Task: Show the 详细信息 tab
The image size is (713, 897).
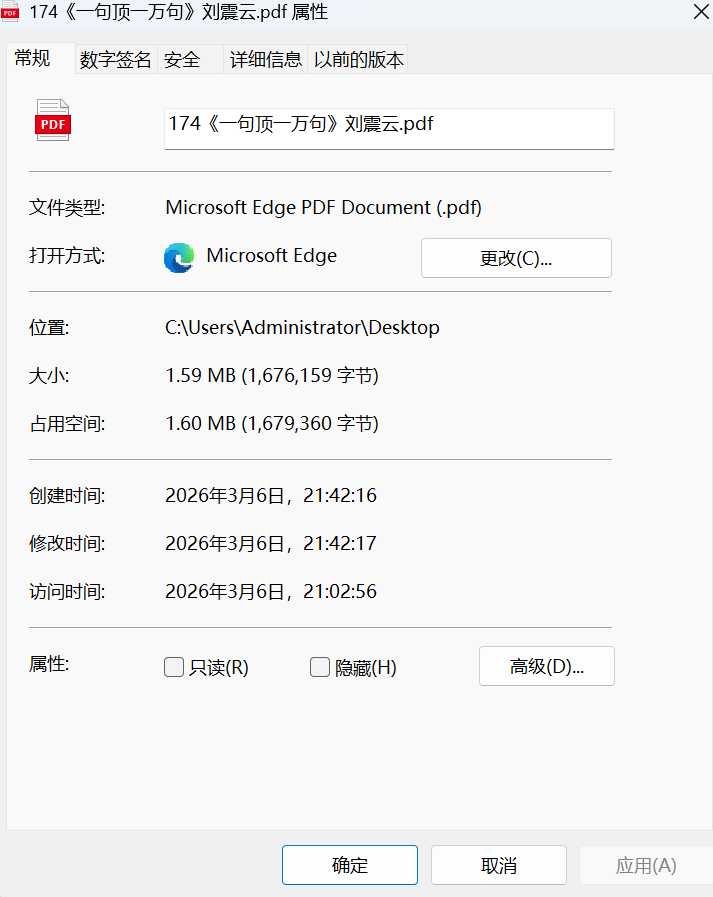Action: pos(266,59)
